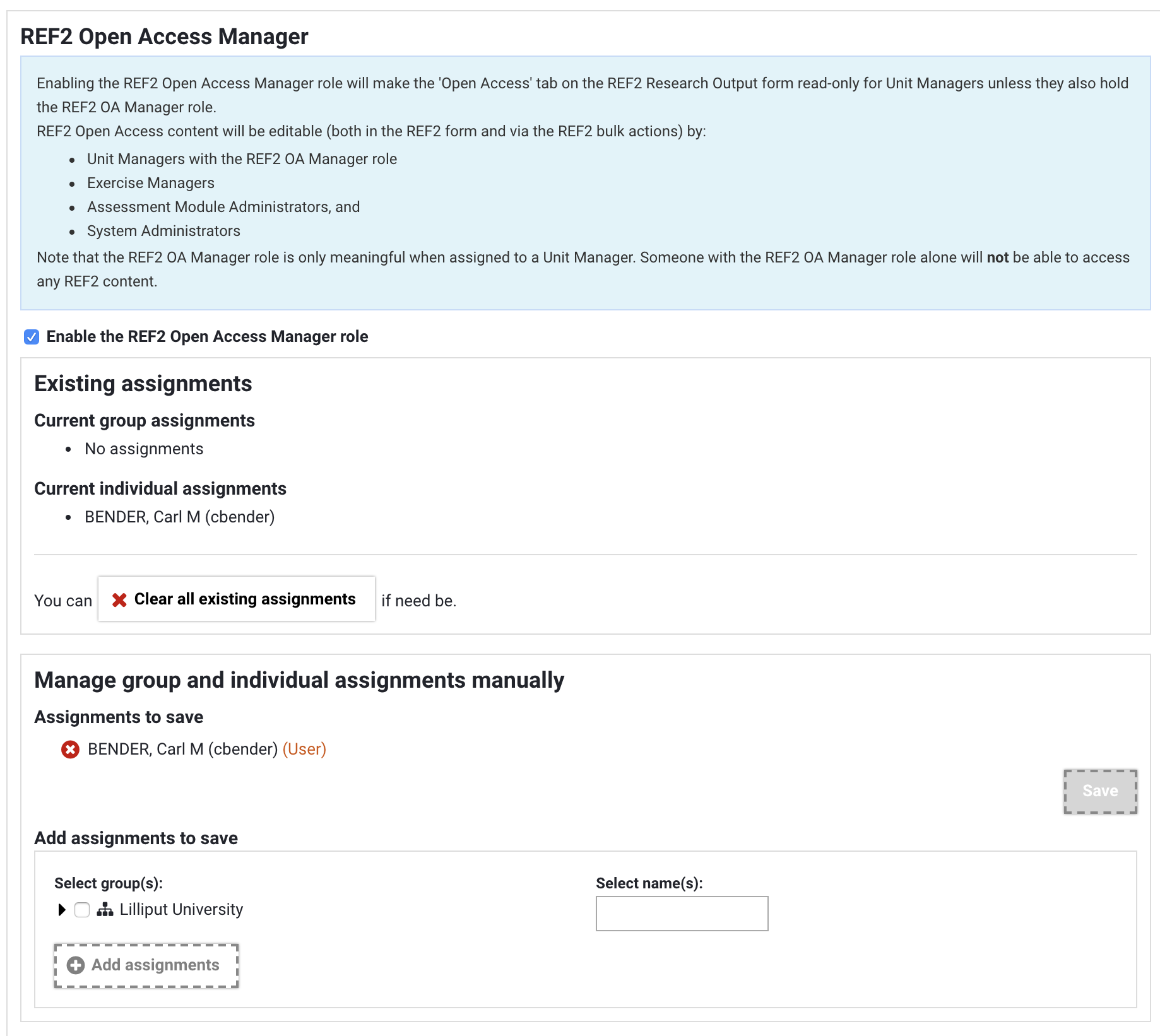The height and width of the screenshot is (1036, 1160).
Task: Click the 'Existing assignments' heading
Action: coord(143,384)
